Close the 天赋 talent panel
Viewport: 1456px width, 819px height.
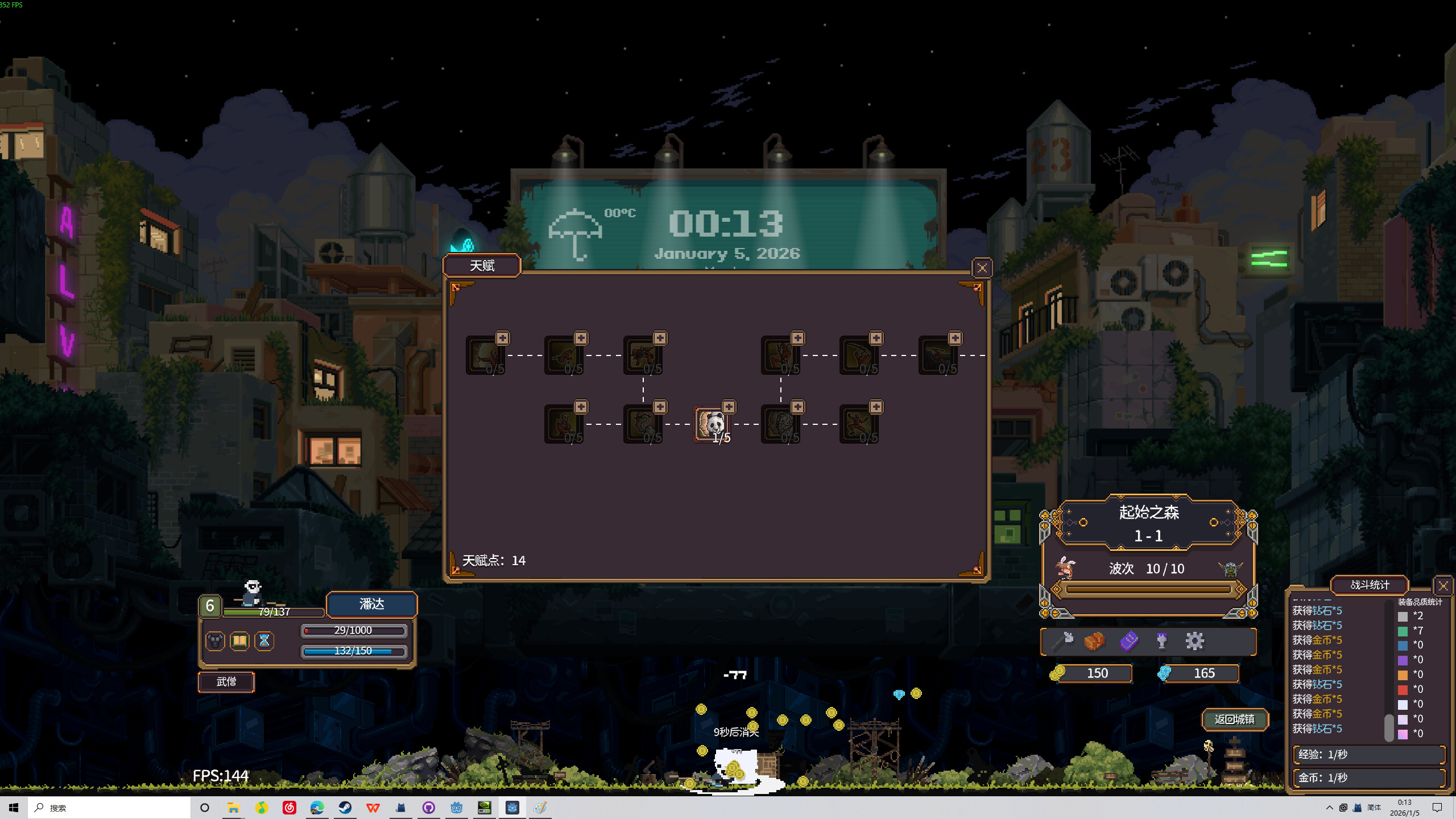click(982, 268)
